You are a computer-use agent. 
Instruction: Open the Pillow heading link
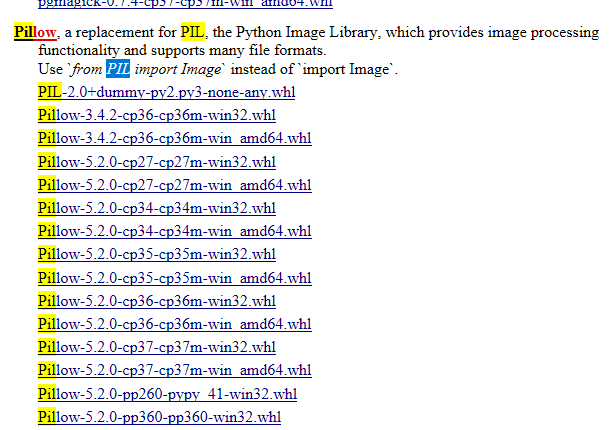coord(35,32)
